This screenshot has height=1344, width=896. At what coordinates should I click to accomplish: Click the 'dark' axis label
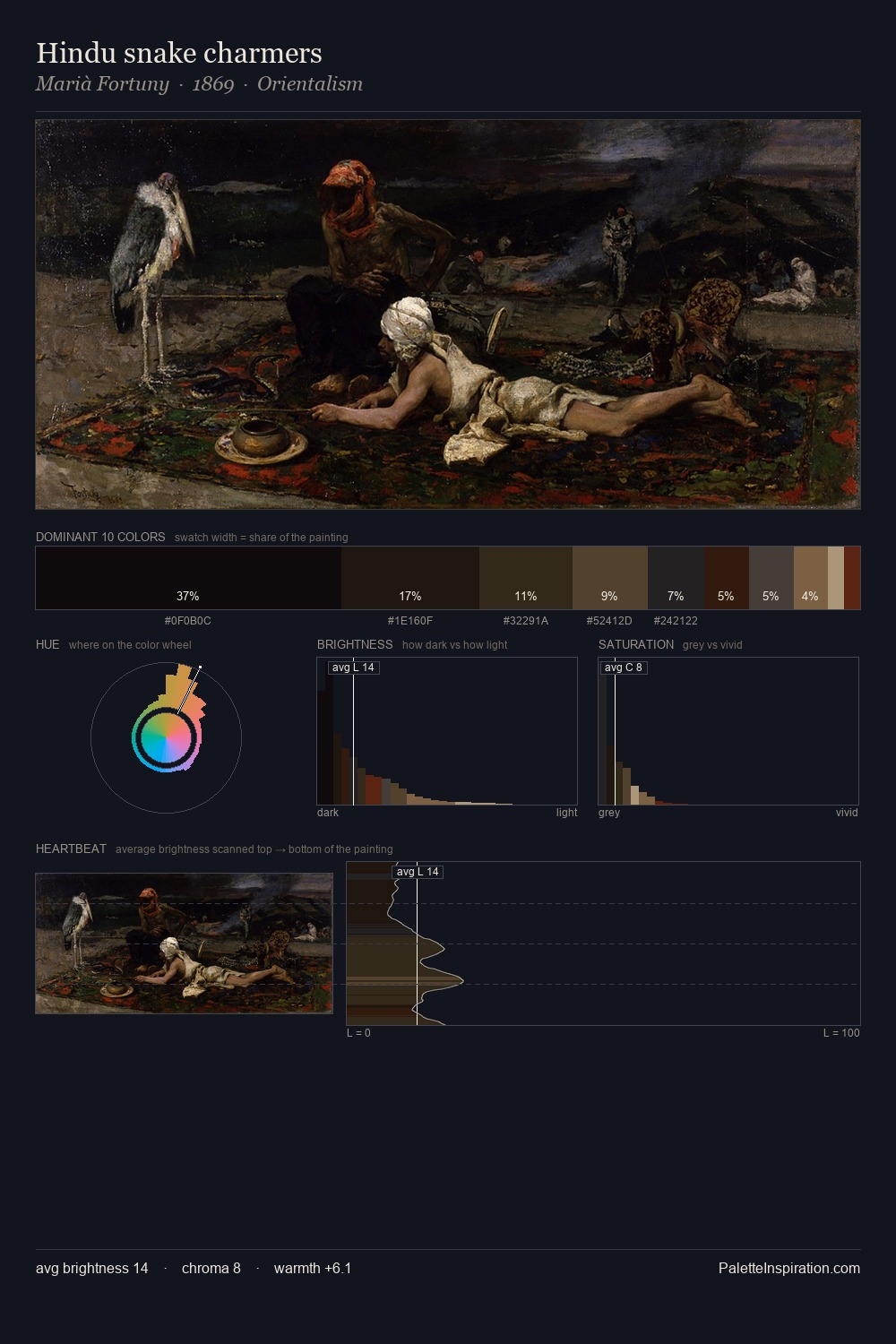pyautogui.click(x=328, y=813)
